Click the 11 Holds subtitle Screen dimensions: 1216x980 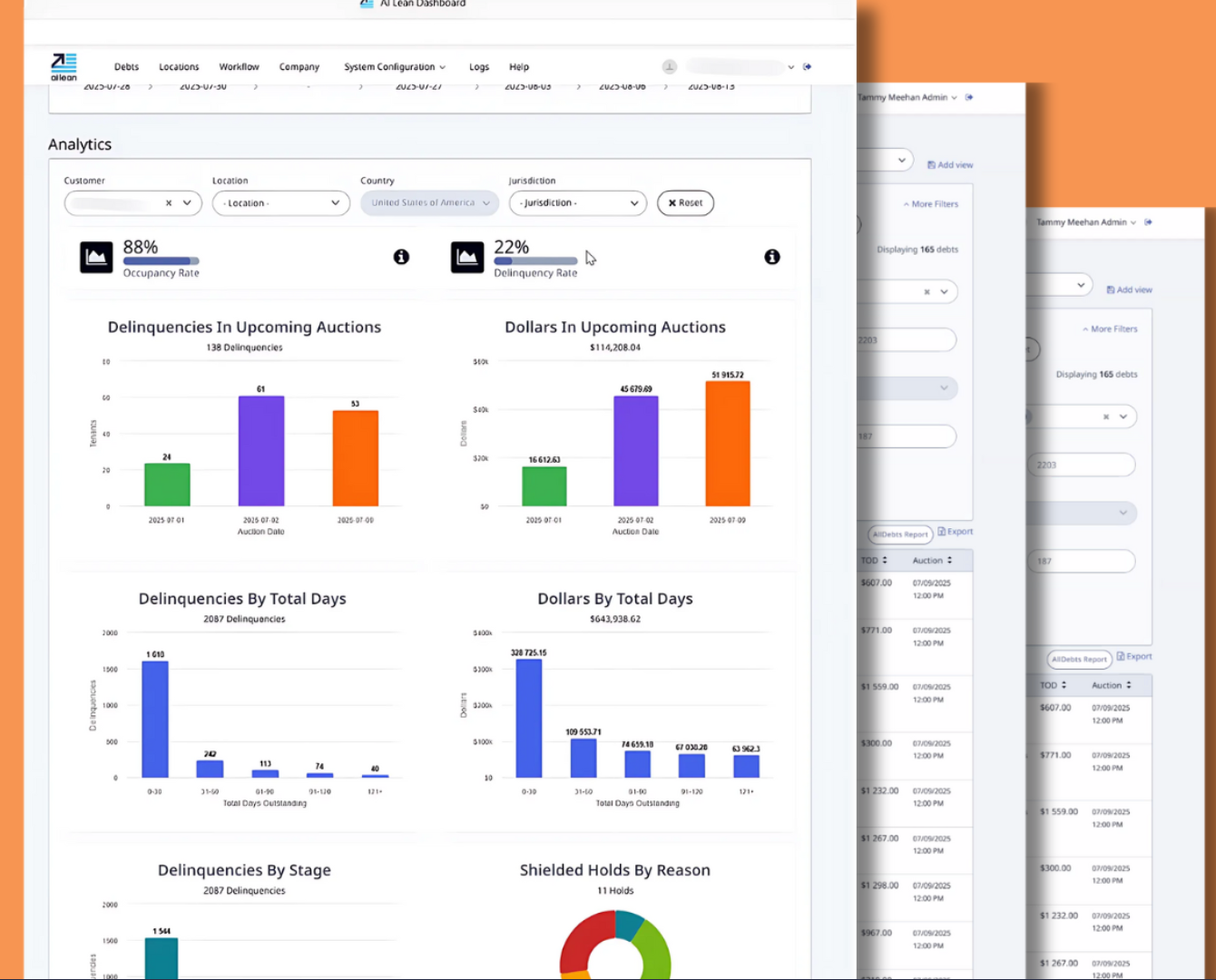[615, 891]
